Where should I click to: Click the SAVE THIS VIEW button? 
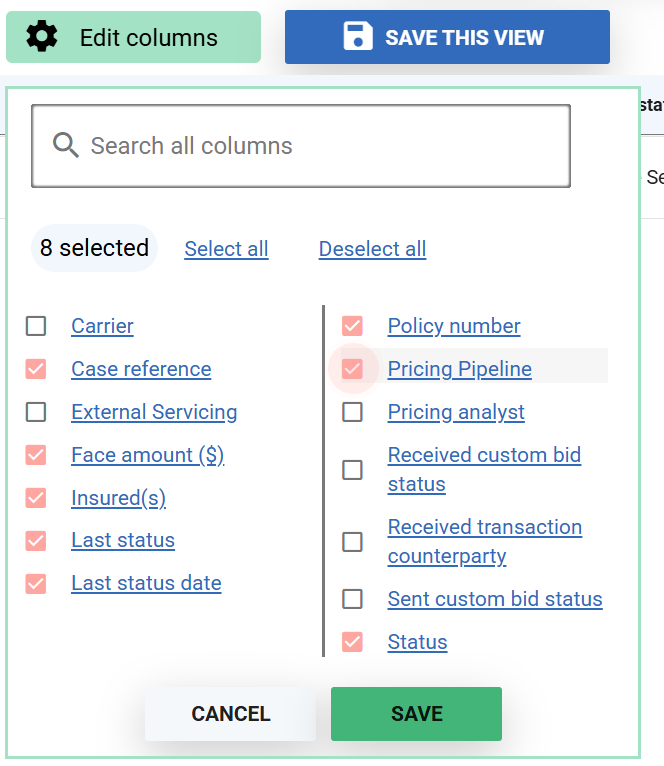click(x=447, y=38)
